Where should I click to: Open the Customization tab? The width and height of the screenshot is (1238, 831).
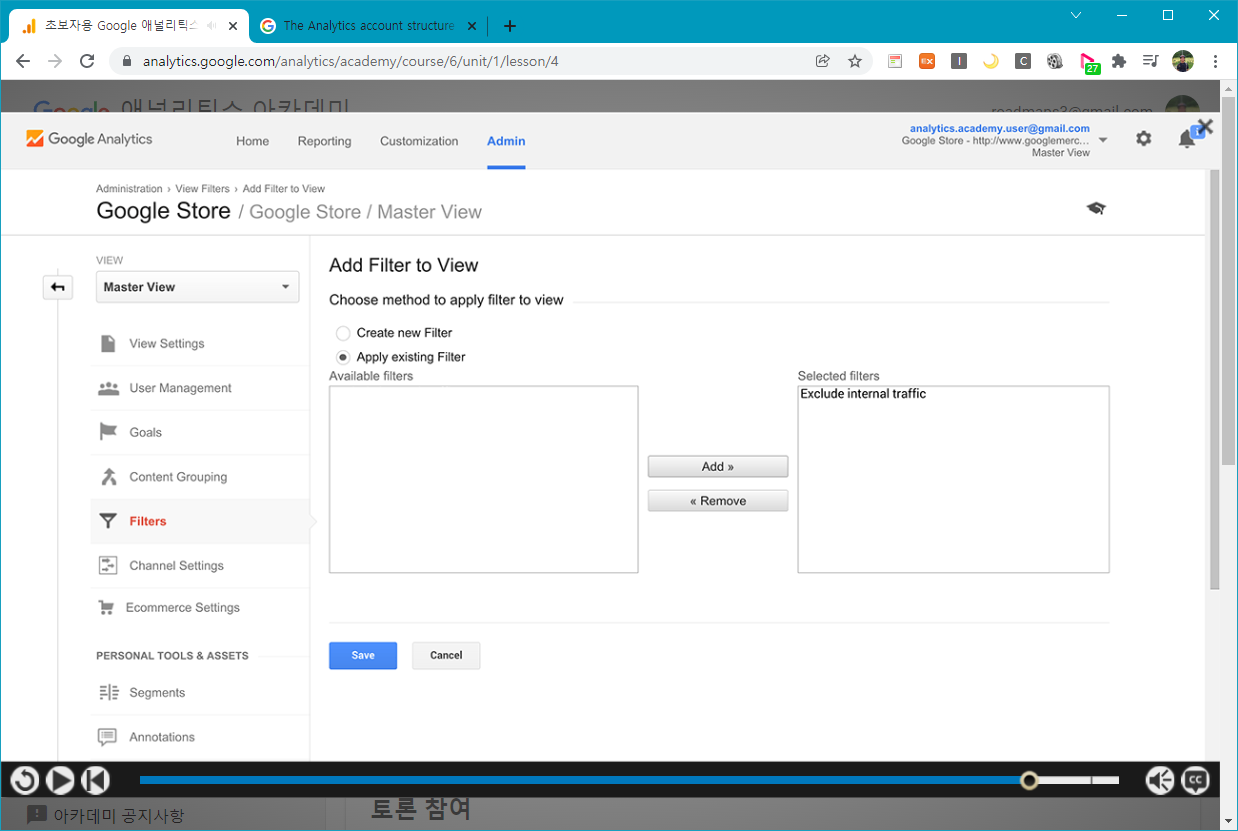pos(419,141)
